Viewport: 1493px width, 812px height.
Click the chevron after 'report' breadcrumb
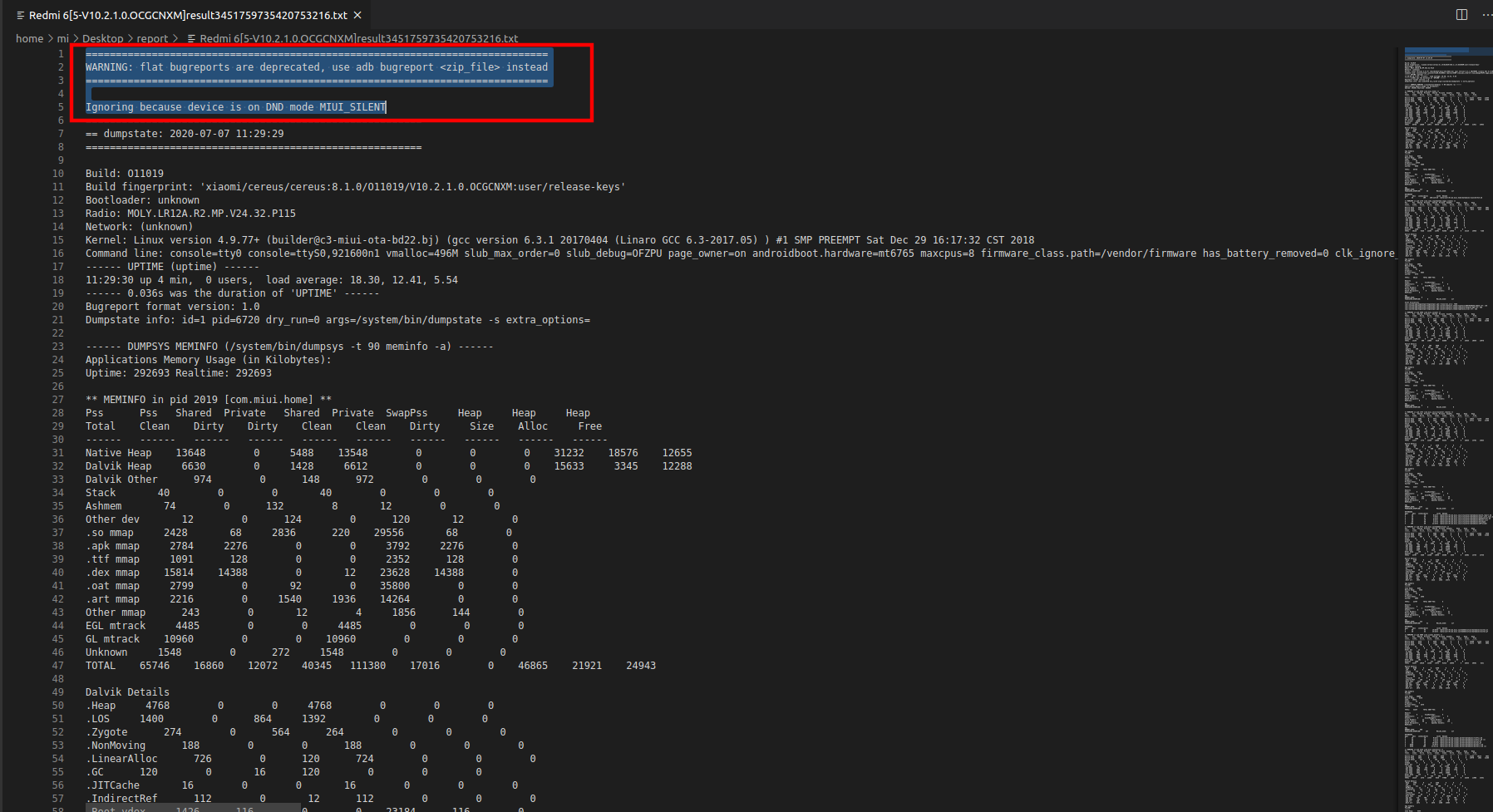[x=175, y=38]
